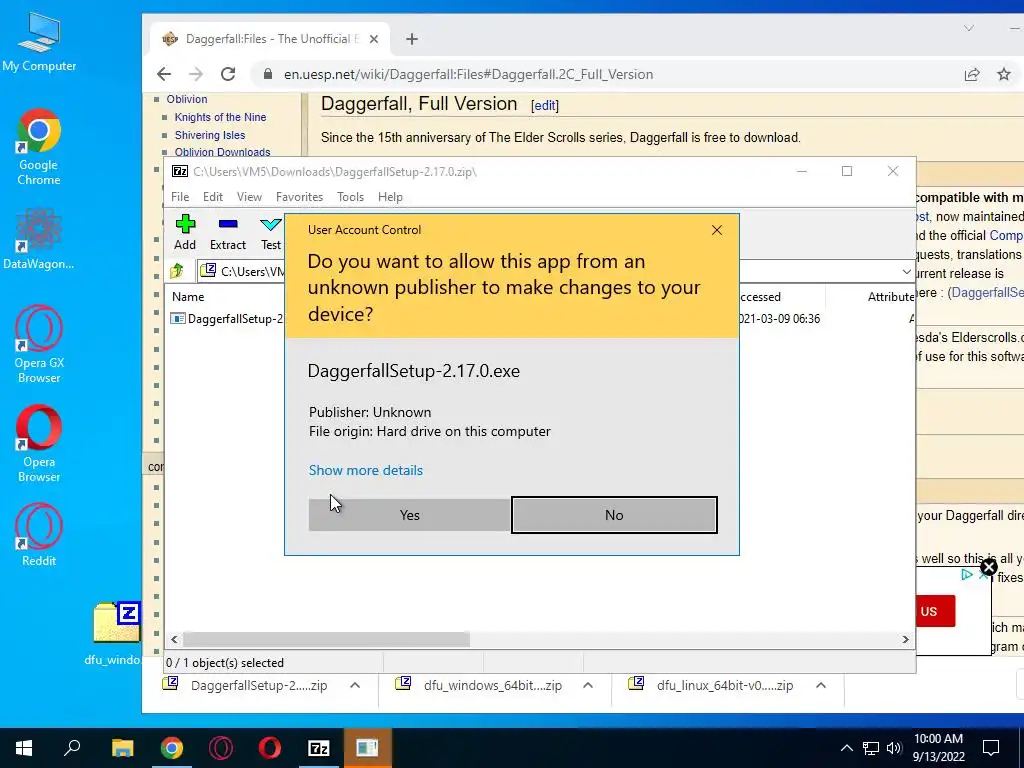Open the 7-Zip Help menu
This screenshot has width=1024, height=768.
pos(391,197)
